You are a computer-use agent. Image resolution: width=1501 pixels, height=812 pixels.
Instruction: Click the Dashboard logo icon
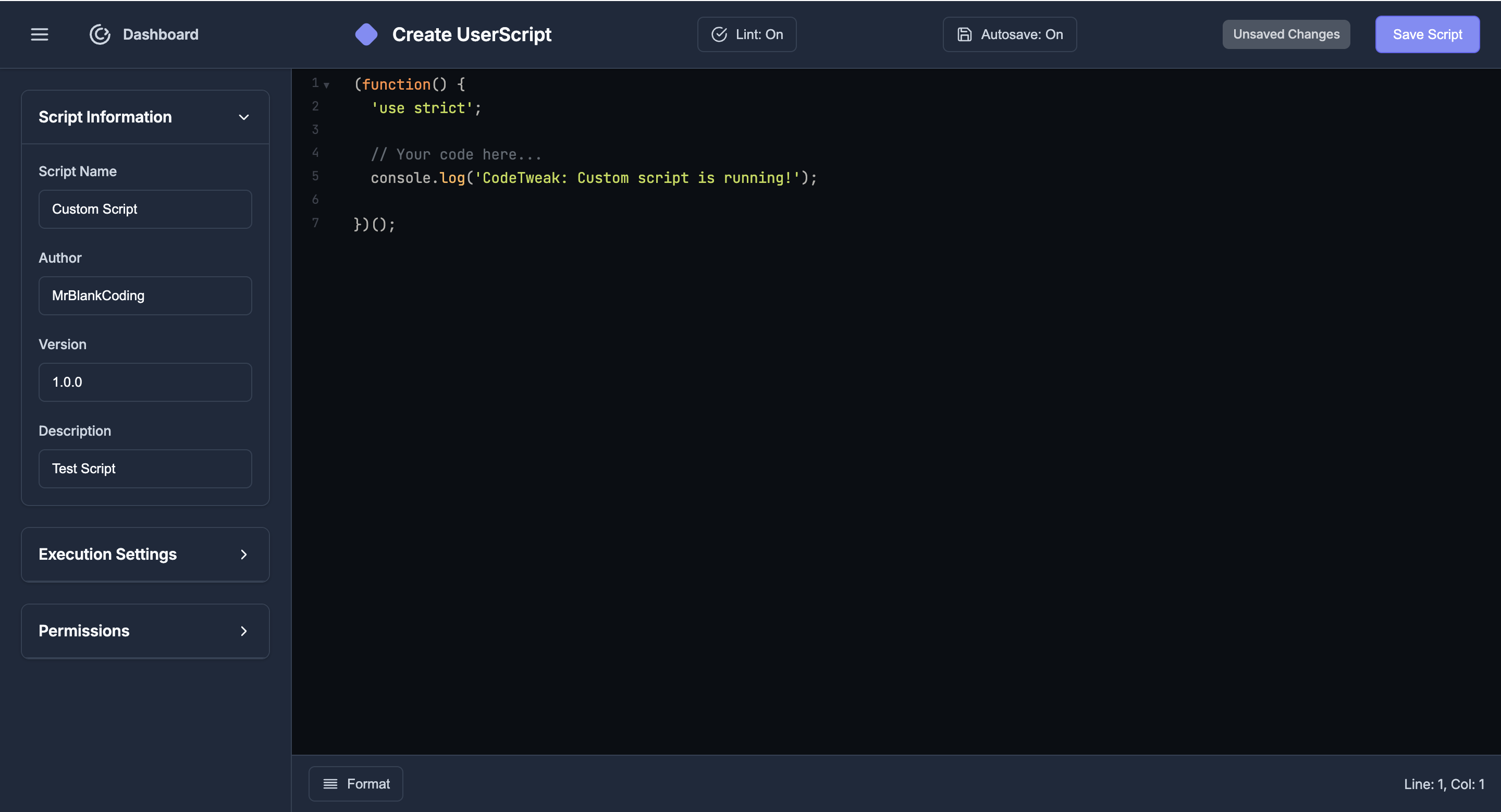[100, 34]
